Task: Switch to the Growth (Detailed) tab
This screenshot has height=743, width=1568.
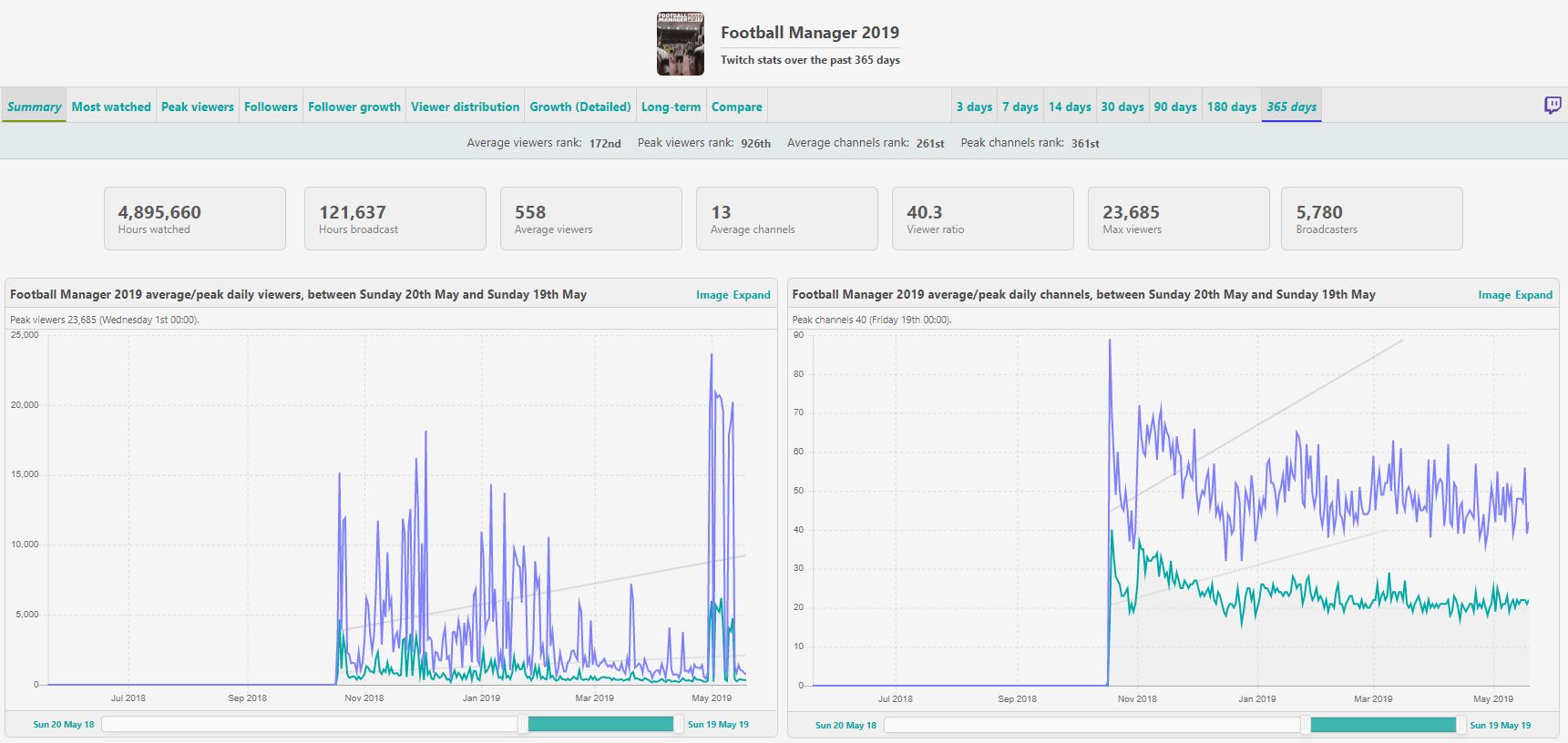Action: click(x=580, y=107)
